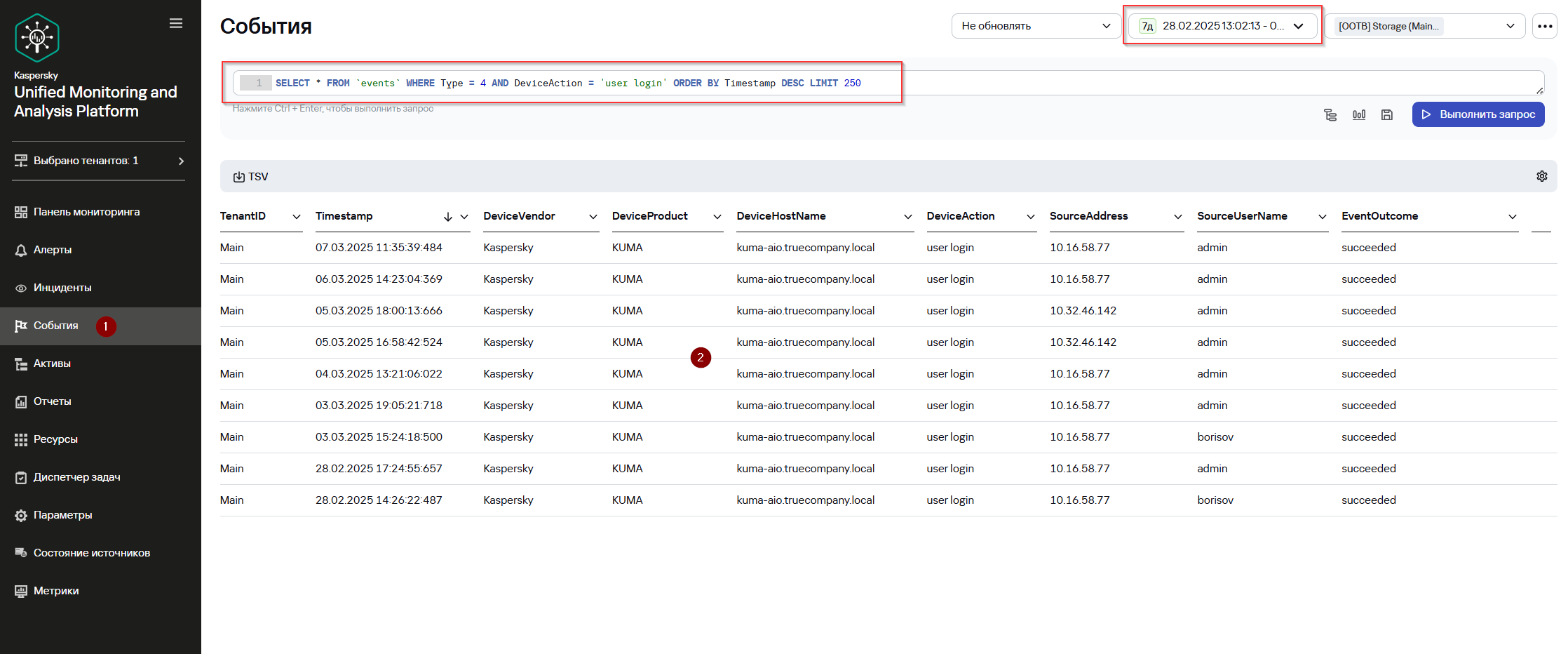Screen dimensions: 1568x654
Task: Open the Не обновлять refresh dropdown
Action: click(1036, 26)
